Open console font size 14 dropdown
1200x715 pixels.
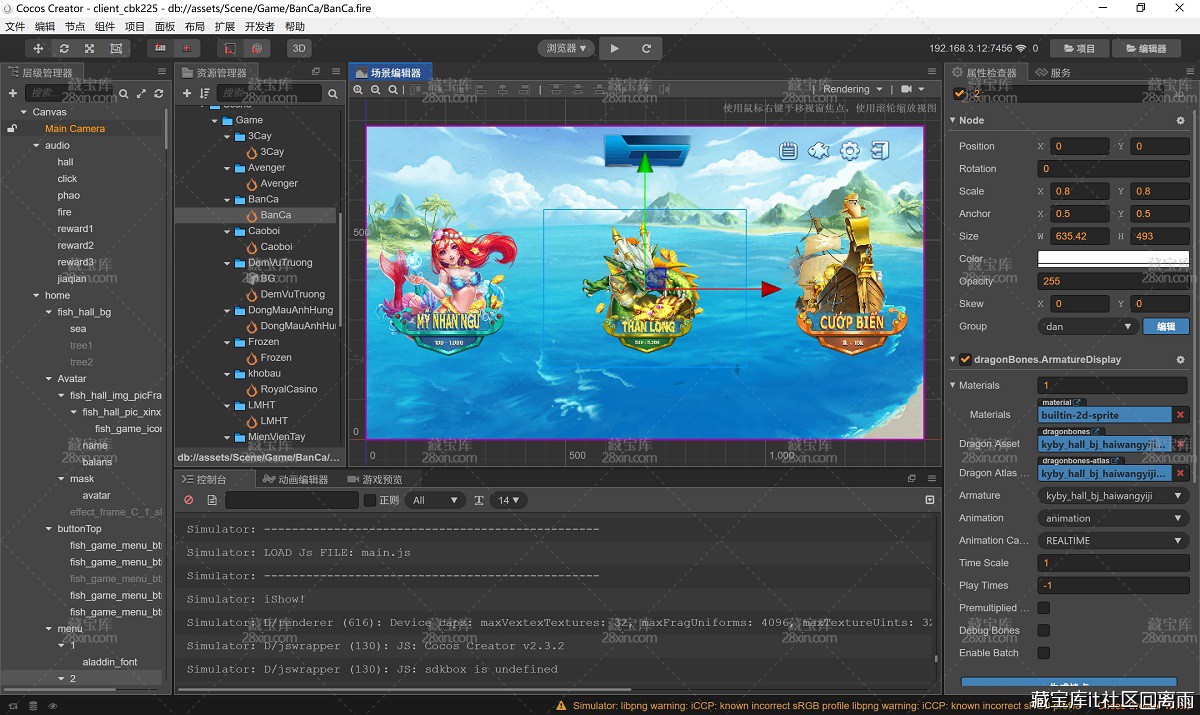pyautogui.click(x=510, y=500)
